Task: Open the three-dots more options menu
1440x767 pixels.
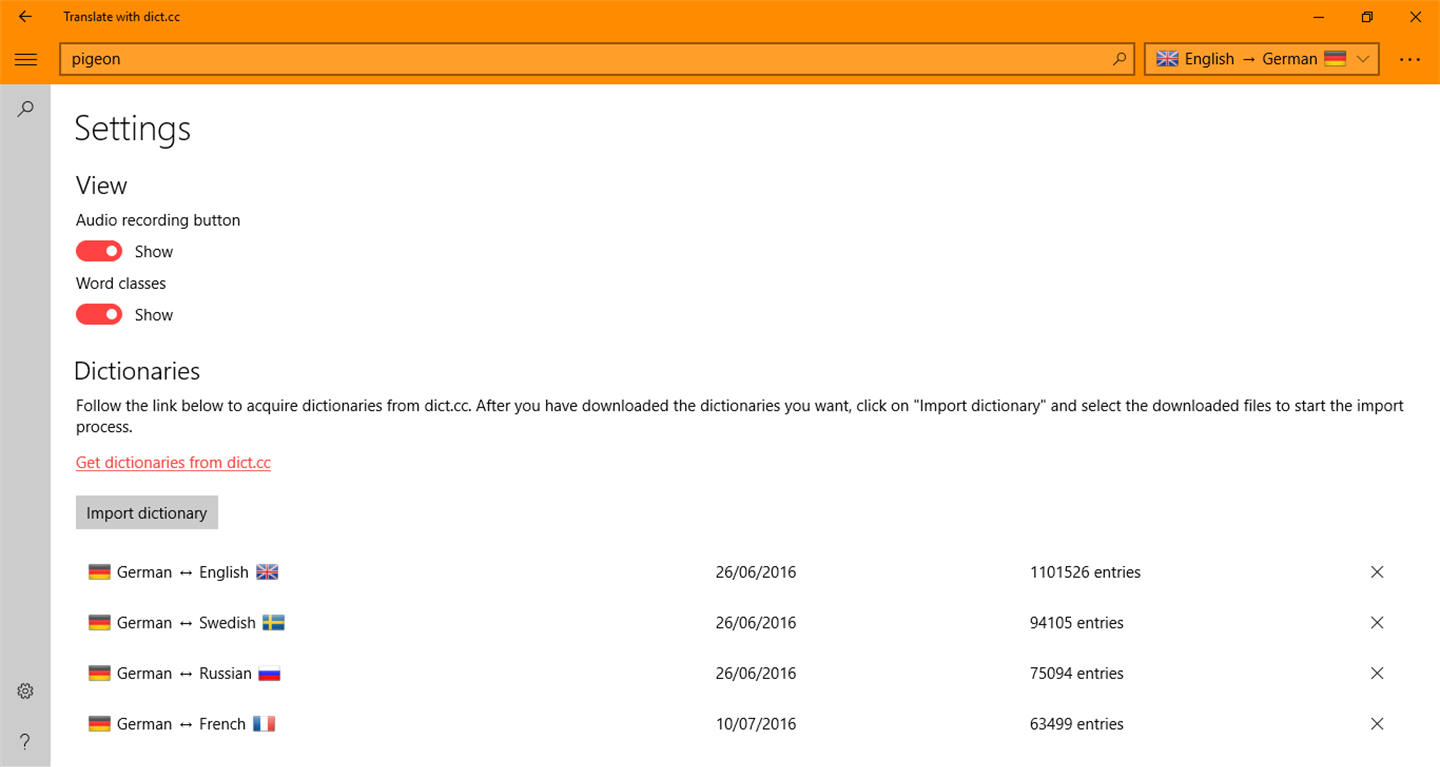Action: tap(1410, 59)
